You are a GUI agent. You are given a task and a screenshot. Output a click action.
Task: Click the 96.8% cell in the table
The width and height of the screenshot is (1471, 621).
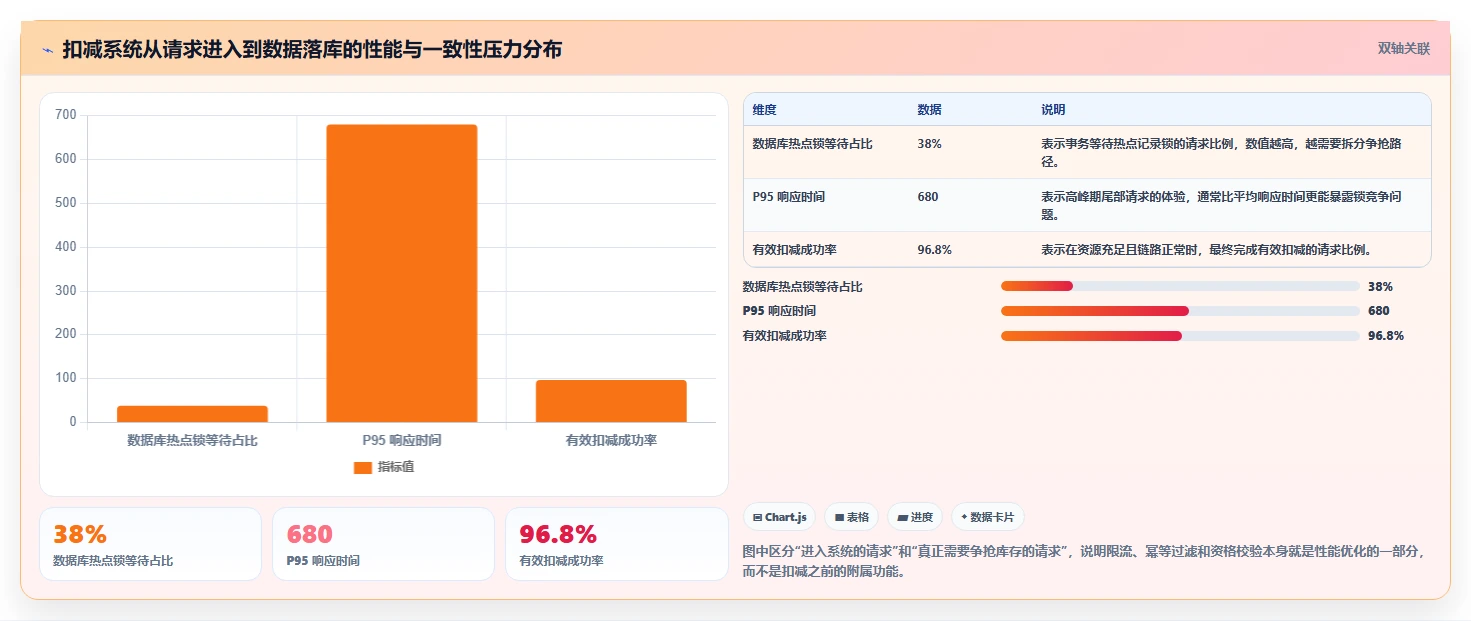coord(934,250)
